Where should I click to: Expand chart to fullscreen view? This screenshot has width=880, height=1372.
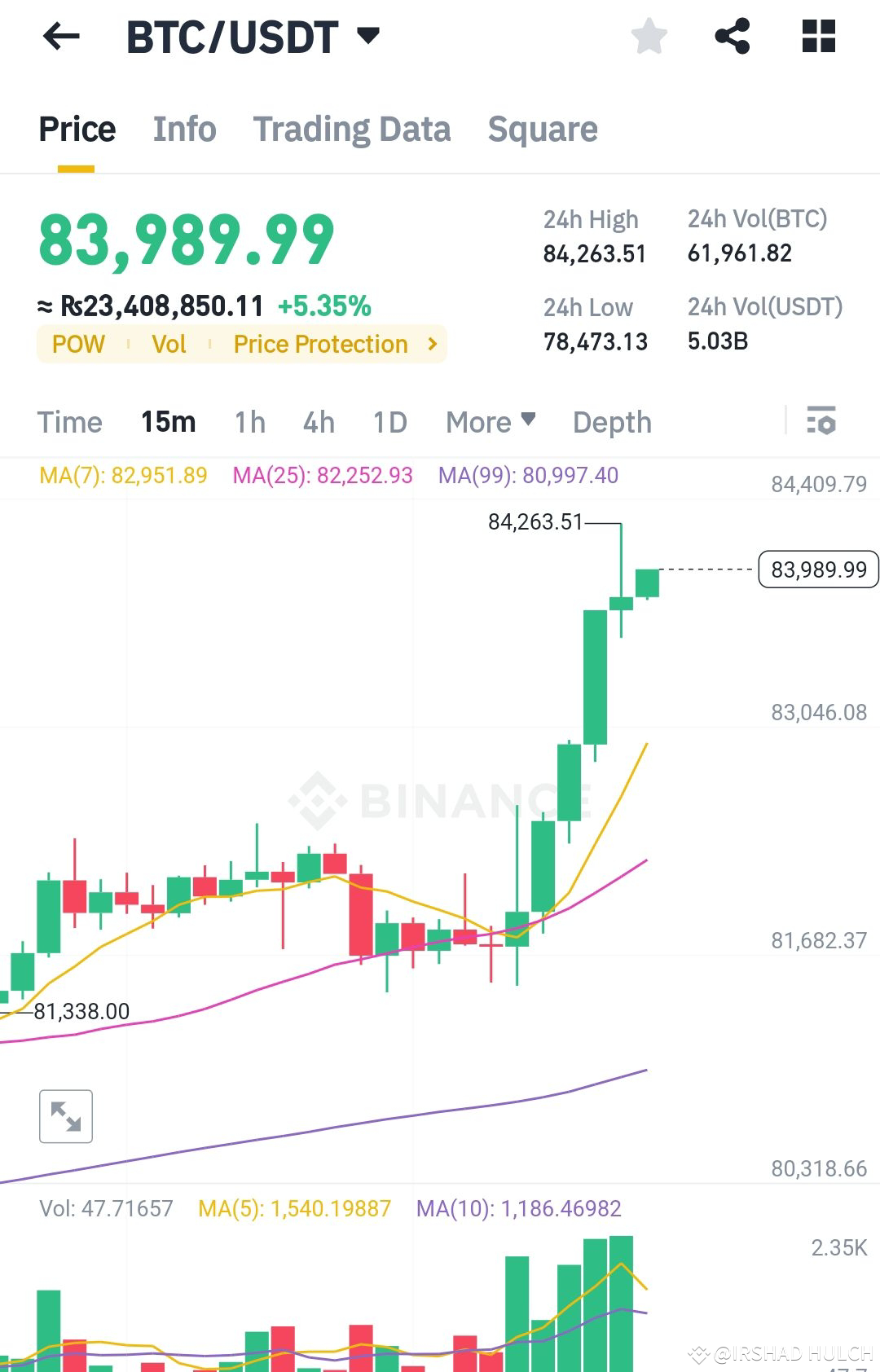[68, 1115]
